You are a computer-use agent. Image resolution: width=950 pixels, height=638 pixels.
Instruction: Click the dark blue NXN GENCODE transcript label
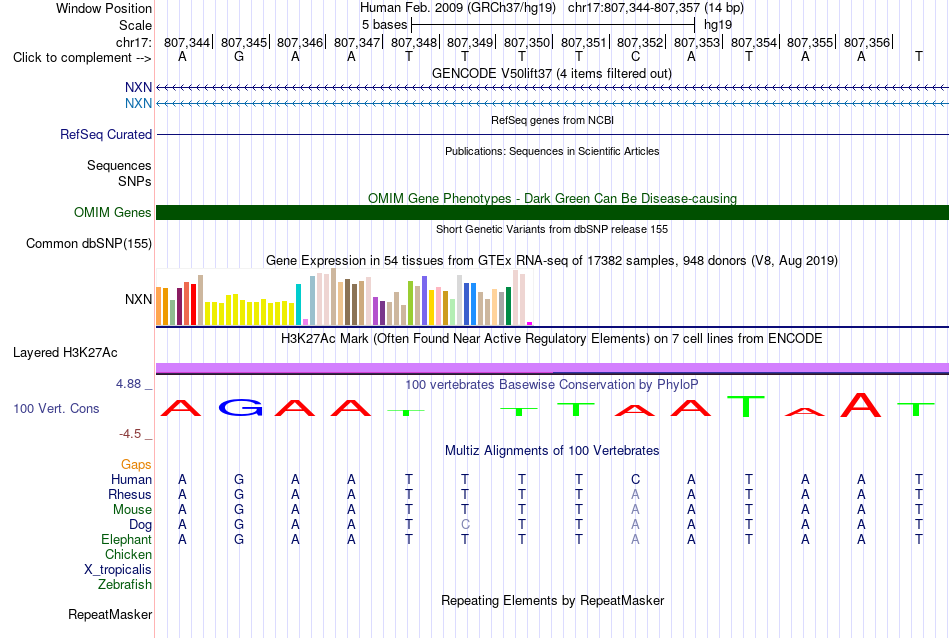coord(138,88)
